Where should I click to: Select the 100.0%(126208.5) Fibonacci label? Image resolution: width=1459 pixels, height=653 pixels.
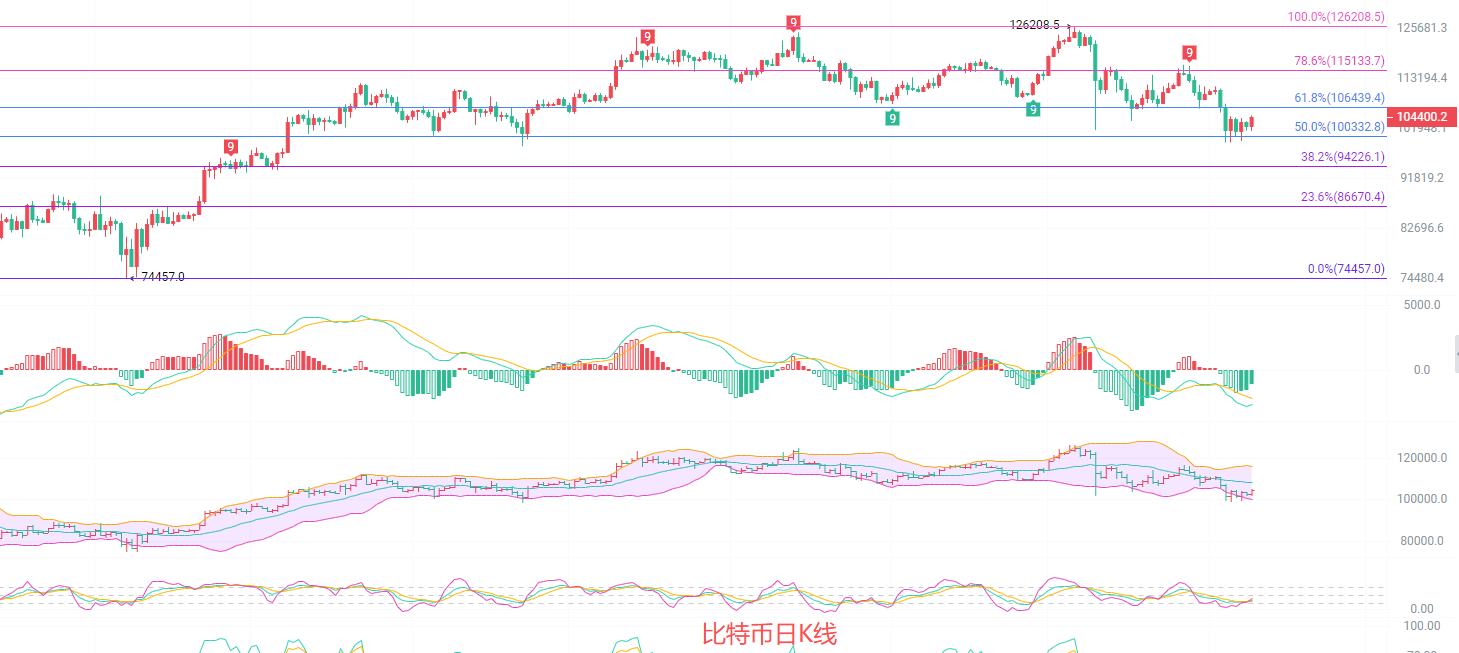coord(1335,17)
